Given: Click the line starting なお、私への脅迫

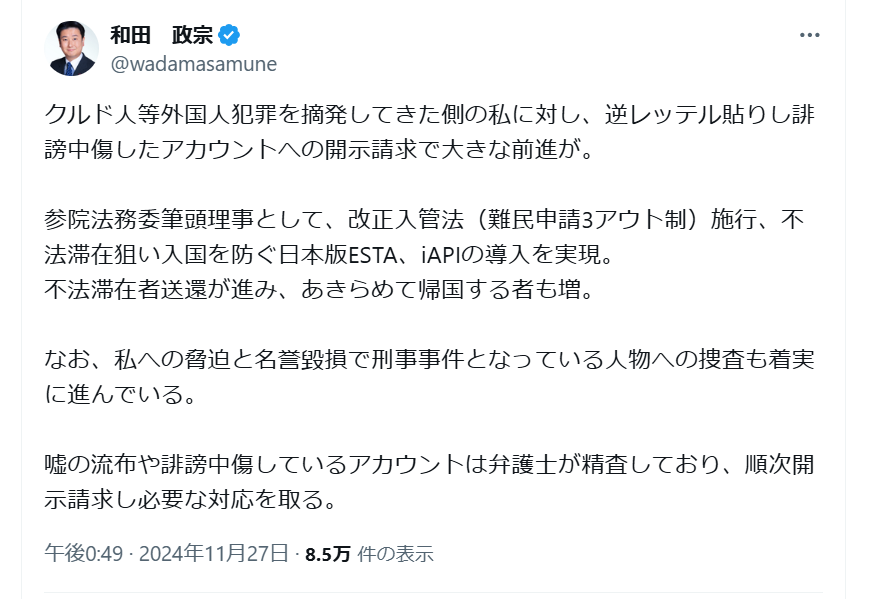Looking at the screenshot, I should pyautogui.click(x=430, y=359).
